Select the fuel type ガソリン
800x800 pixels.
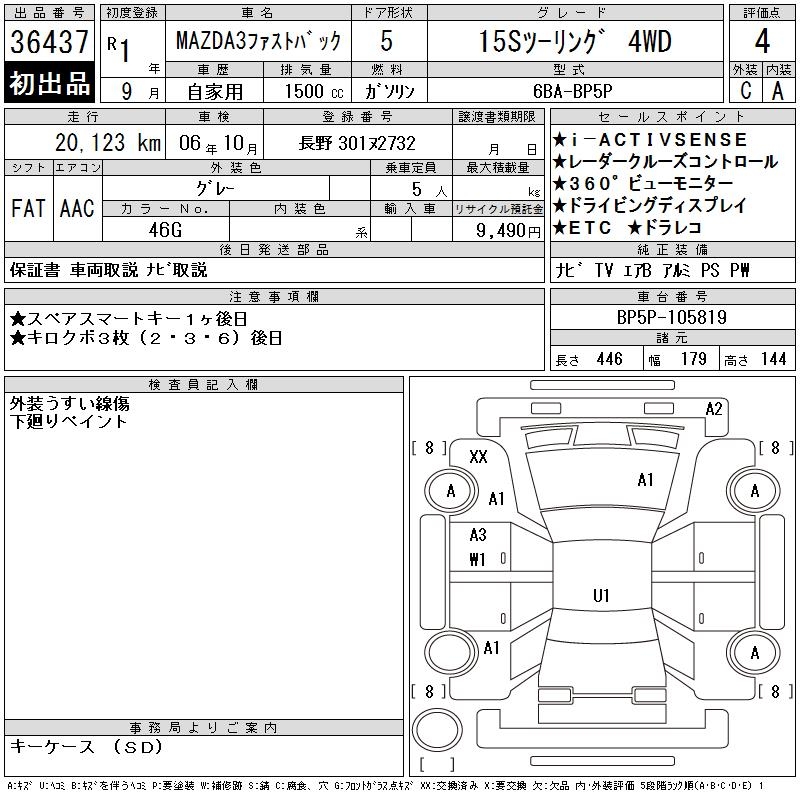(389, 91)
